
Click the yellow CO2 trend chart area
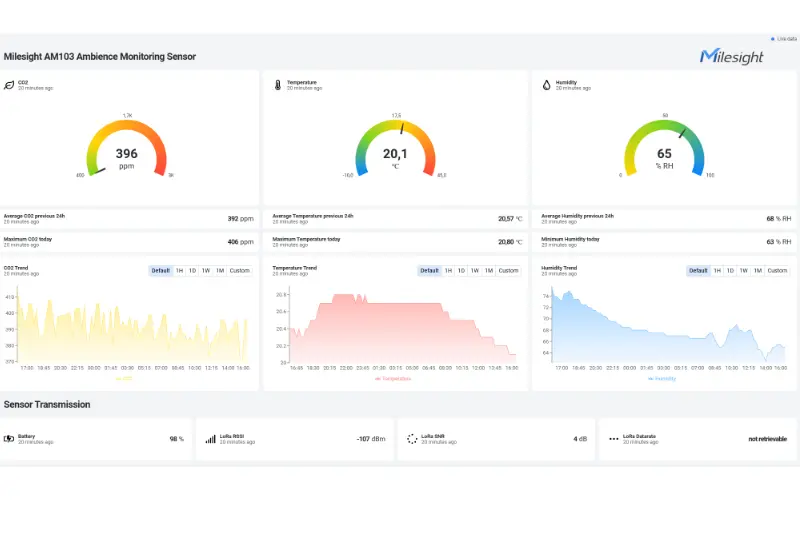(133, 326)
